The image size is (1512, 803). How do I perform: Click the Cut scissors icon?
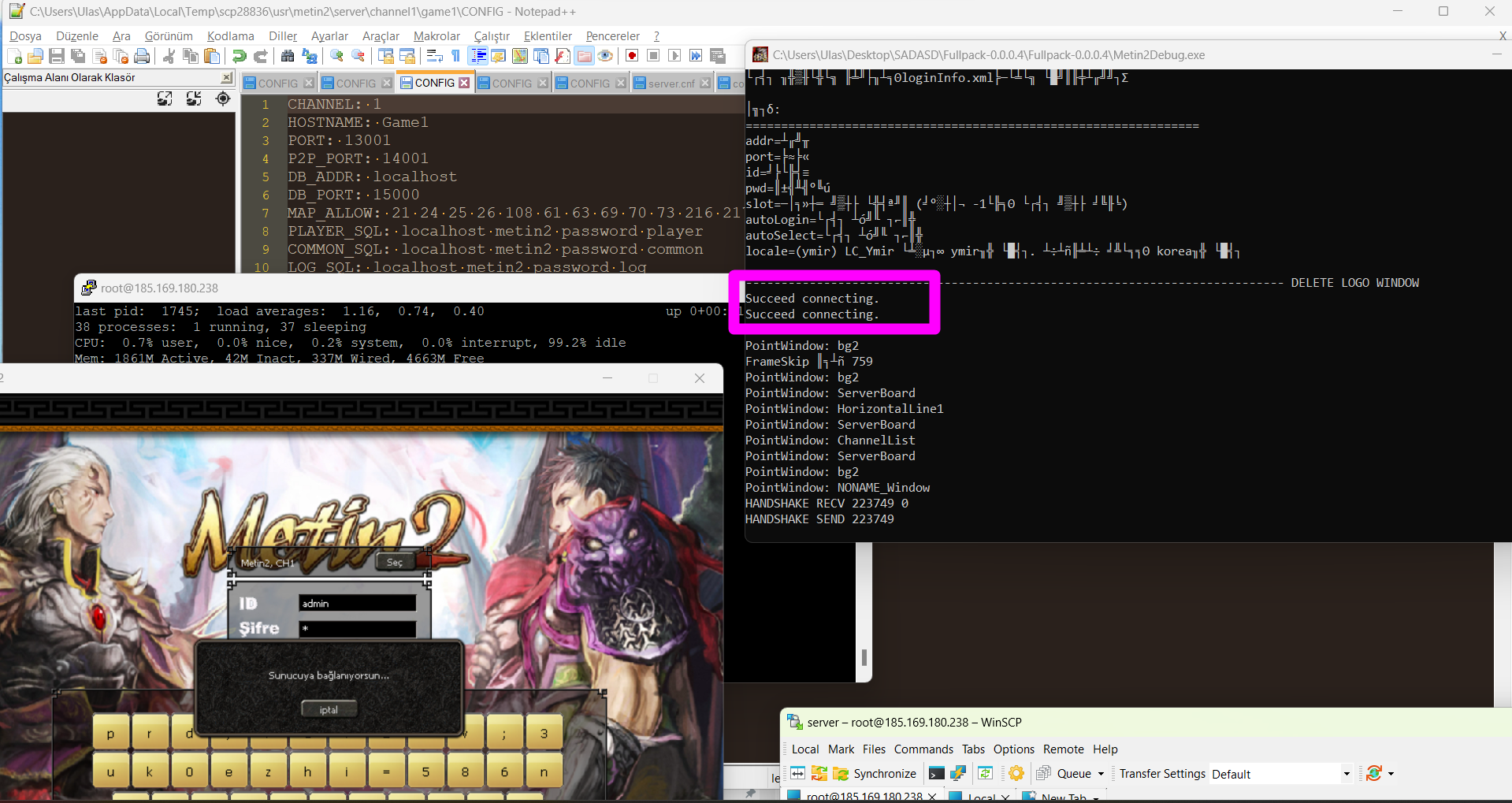click(x=169, y=56)
